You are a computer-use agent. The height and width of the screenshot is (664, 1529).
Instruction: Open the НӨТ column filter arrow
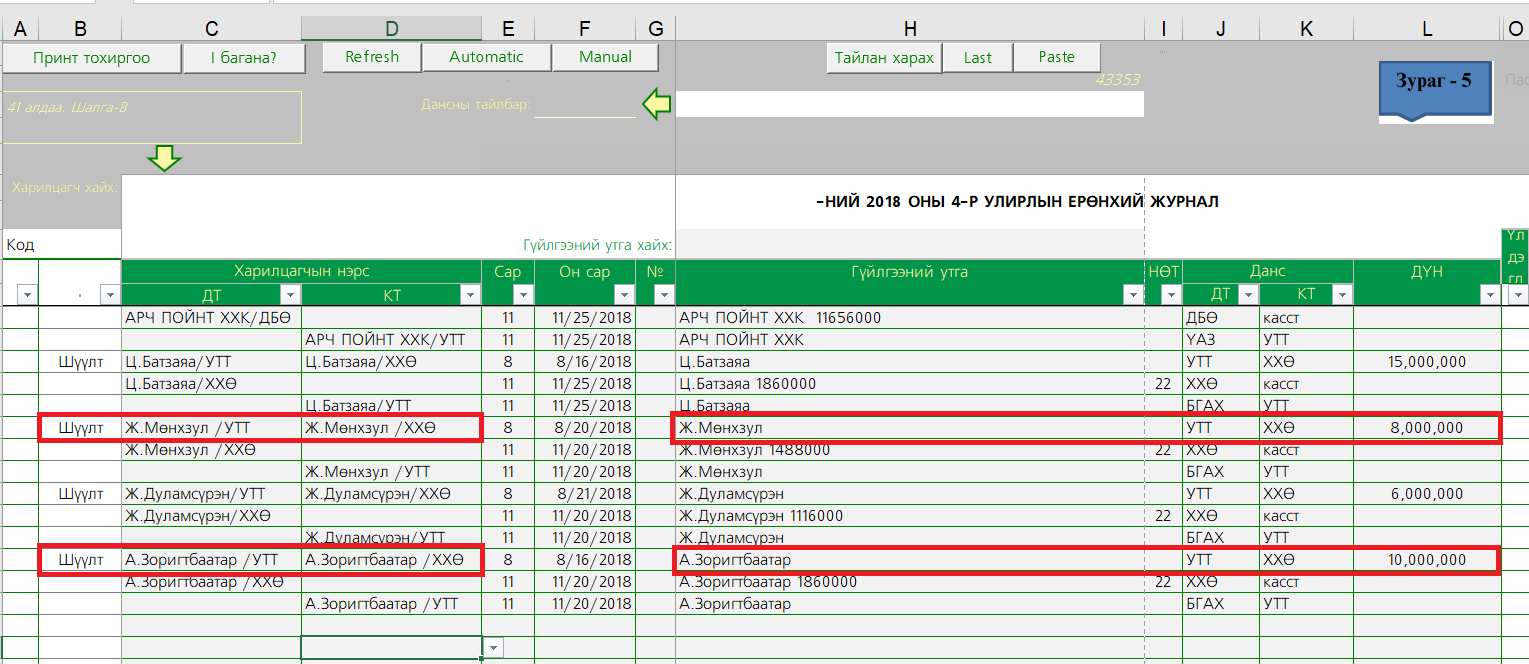(1170, 294)
